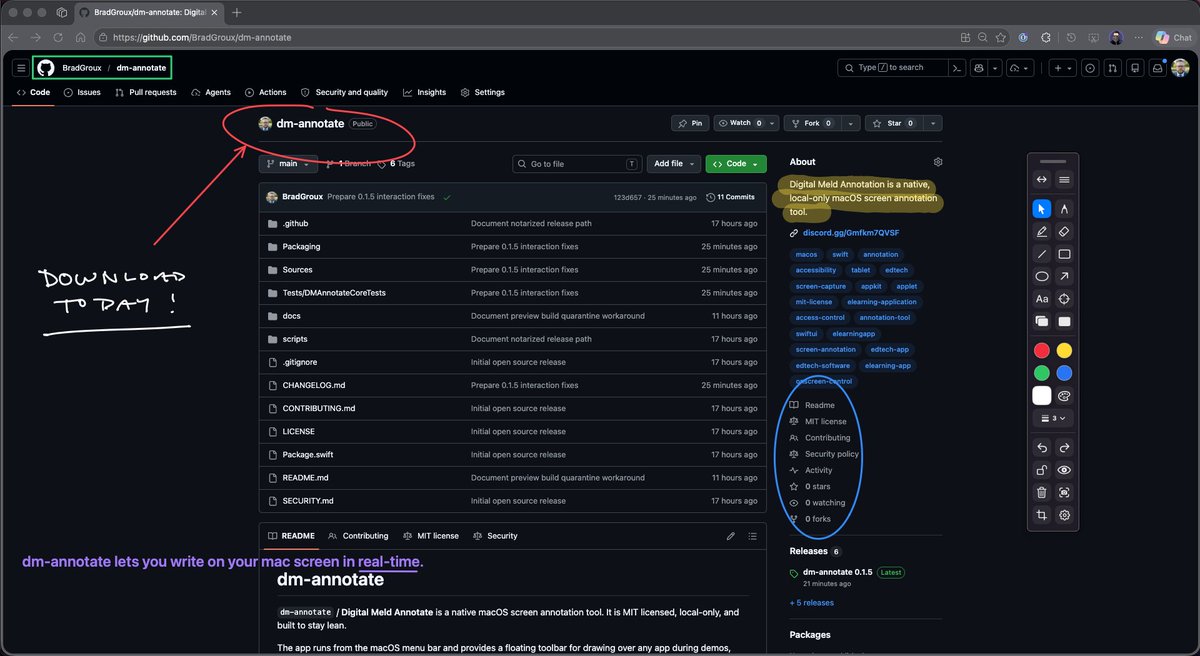Open README outline list icon
Viewport: 1200px width, 656px height.
(x=753, y=536)
